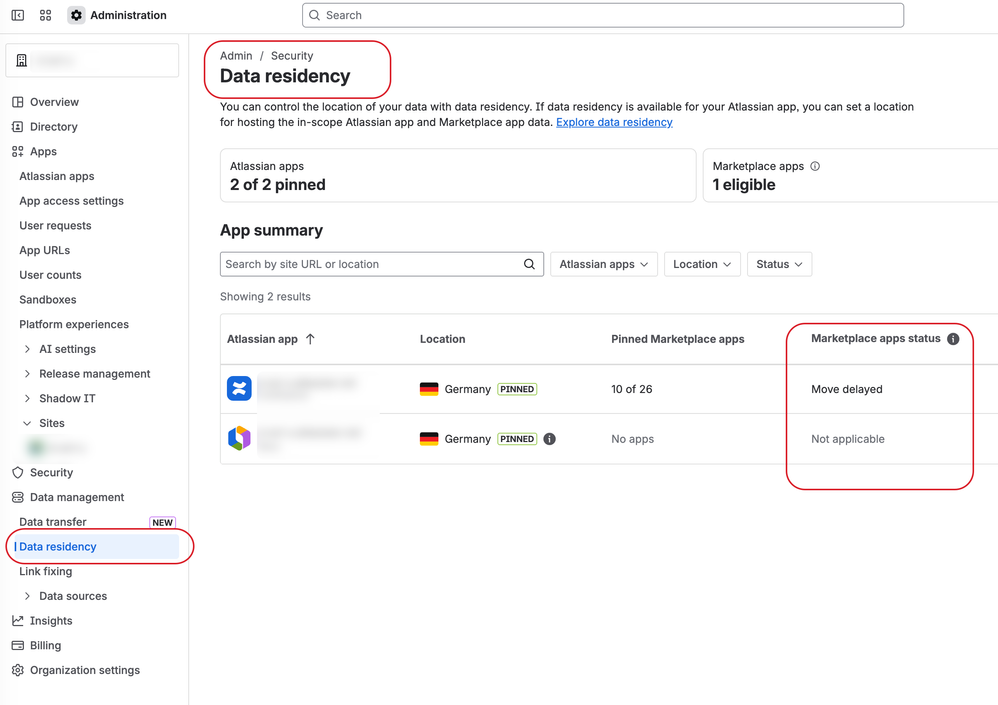Click the Marketplace apps 1 eligible card

pos(850,176)
